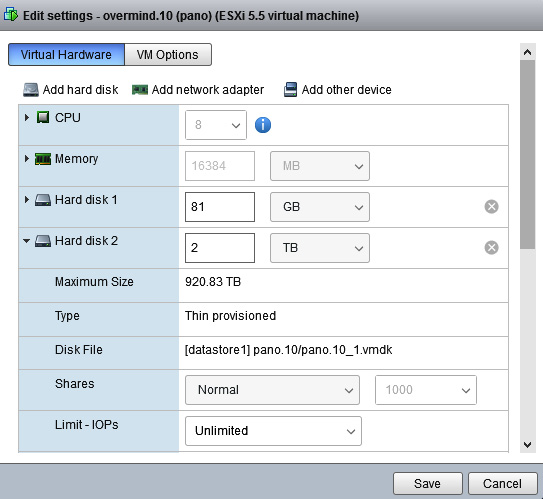Click the pano.10_1.vmdk disk file path
Viewport: 543px width, 499px height.
click(x=288, y=350)
